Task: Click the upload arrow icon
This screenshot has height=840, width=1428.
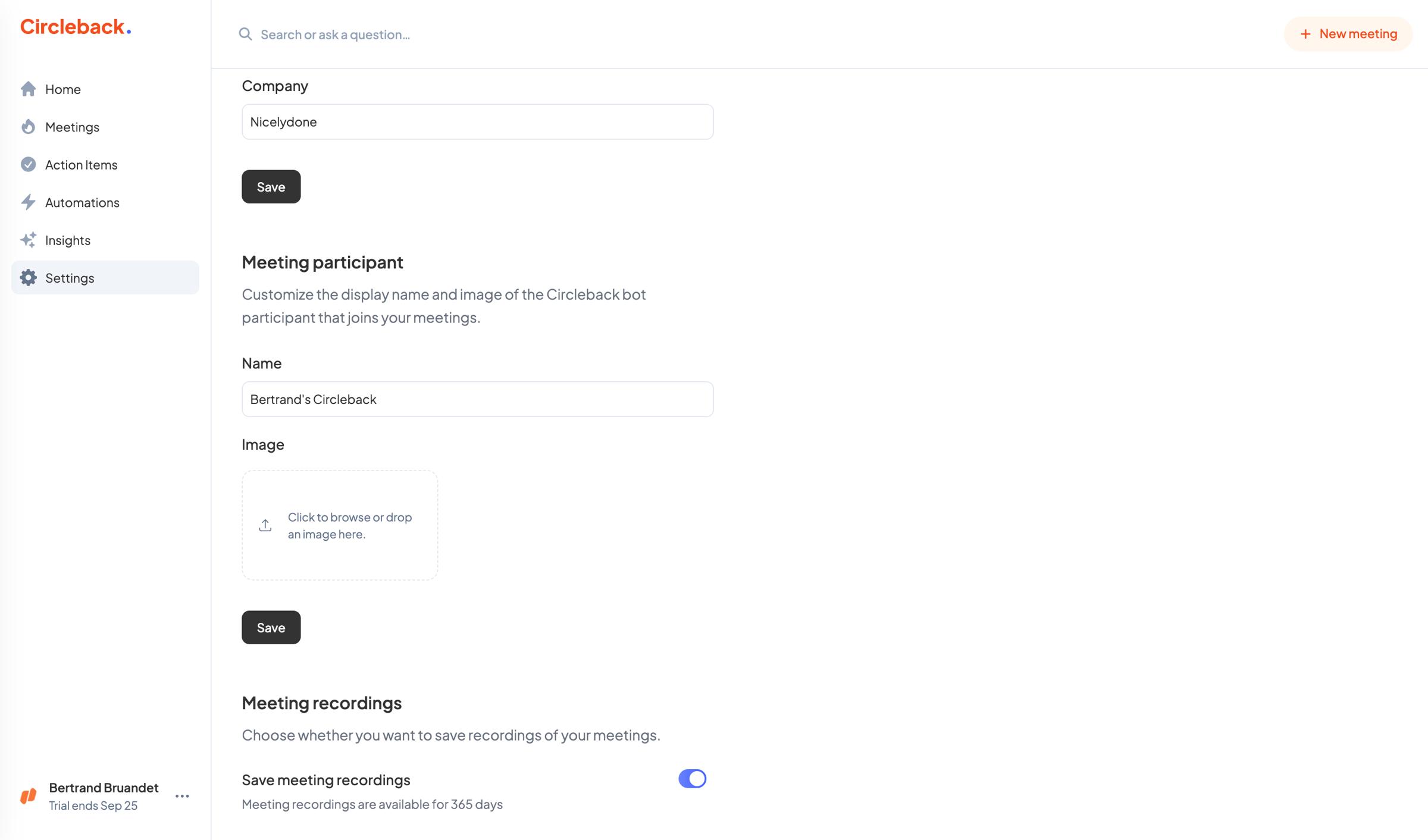Action: [265, 525]
